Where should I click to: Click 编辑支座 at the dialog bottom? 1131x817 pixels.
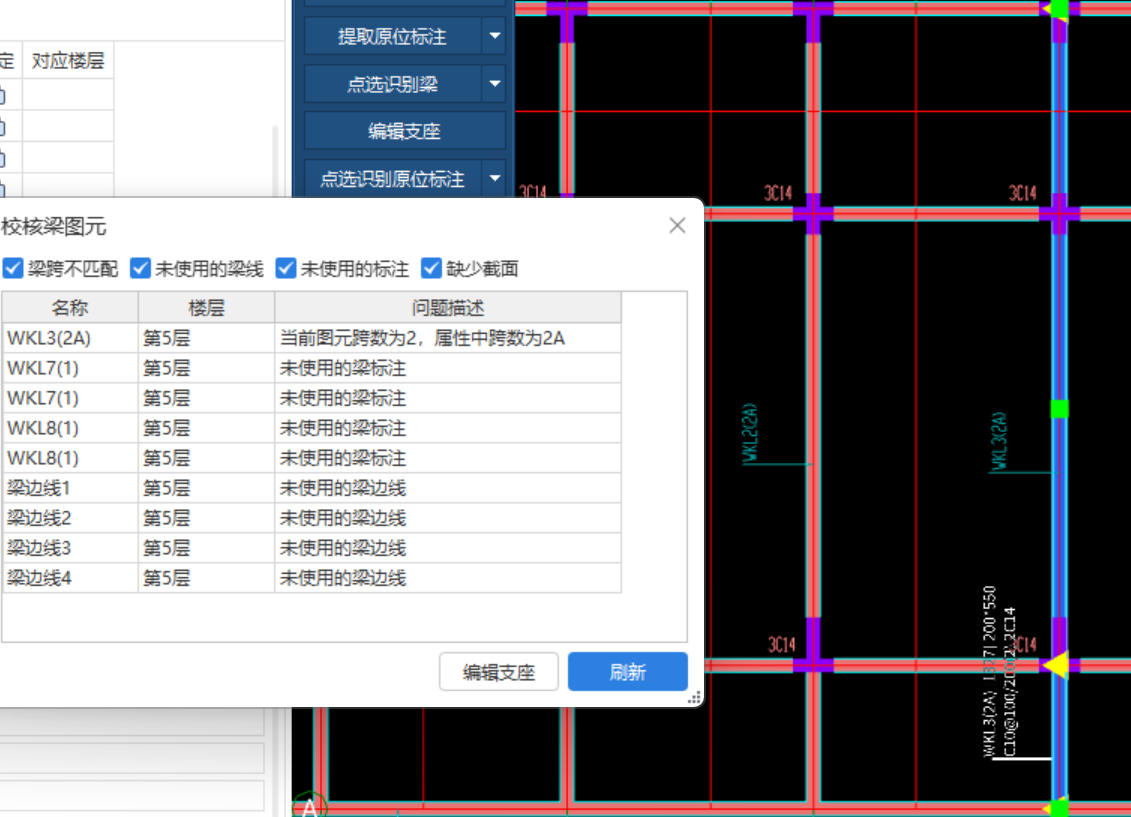498,671
